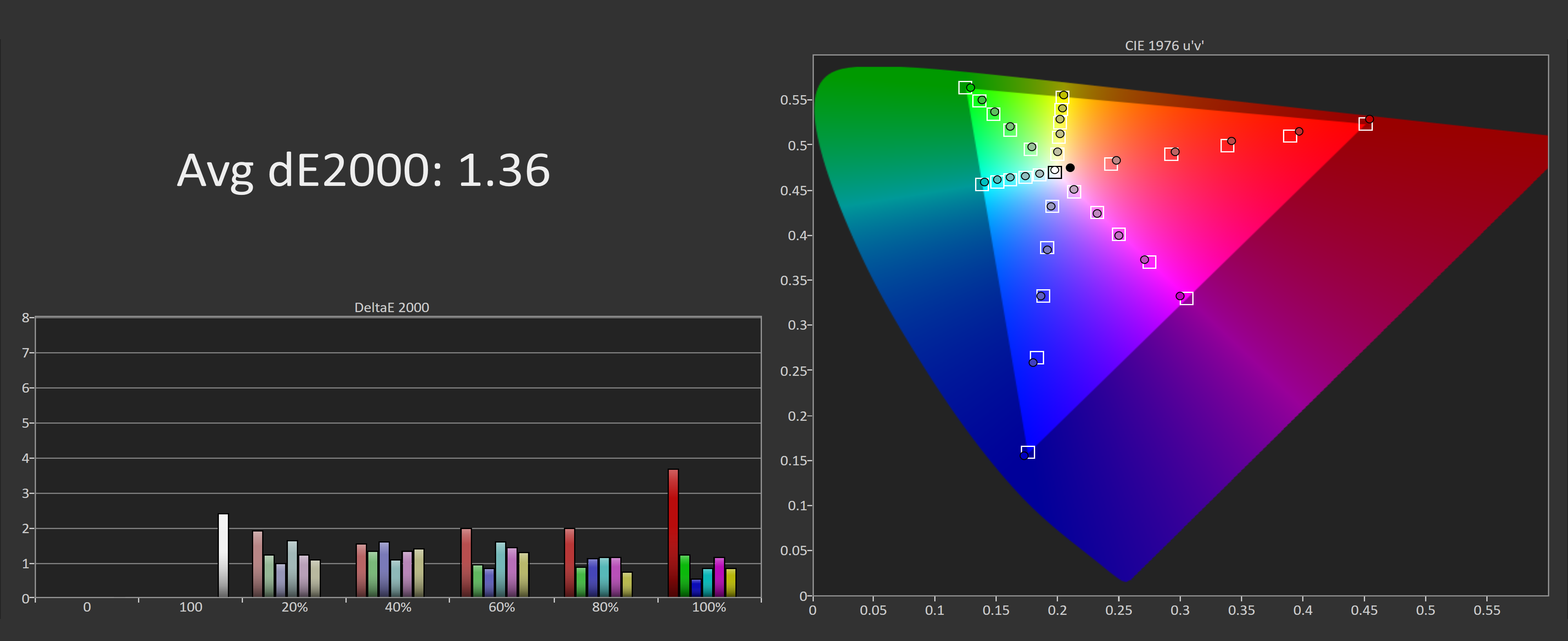This screenshot has height=641, width=1568.
Task: Click the Avg dE2000: 1.36 text
Action: 363,170
